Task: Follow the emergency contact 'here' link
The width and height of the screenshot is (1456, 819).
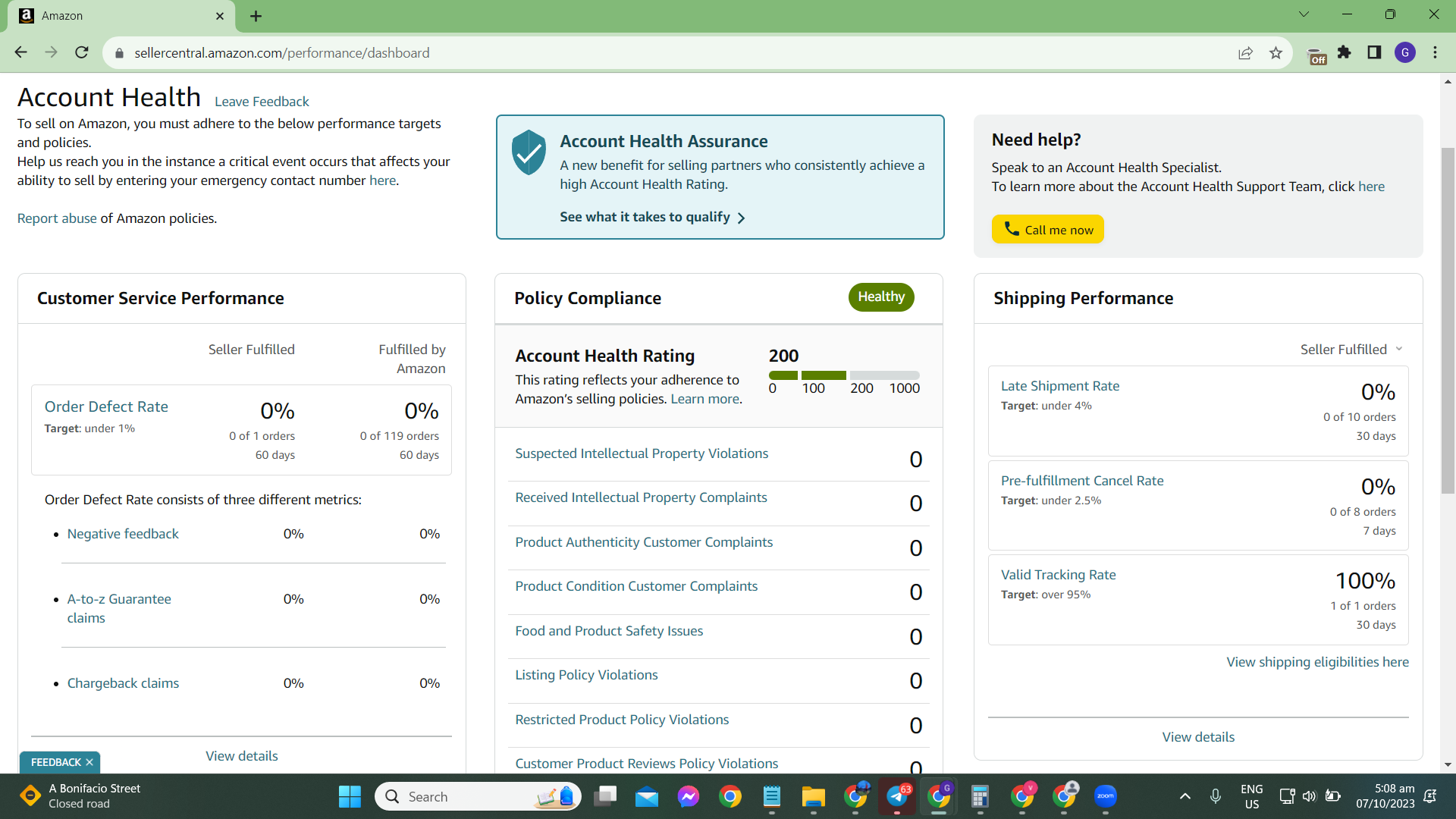Action: click(x=382, y=180)
